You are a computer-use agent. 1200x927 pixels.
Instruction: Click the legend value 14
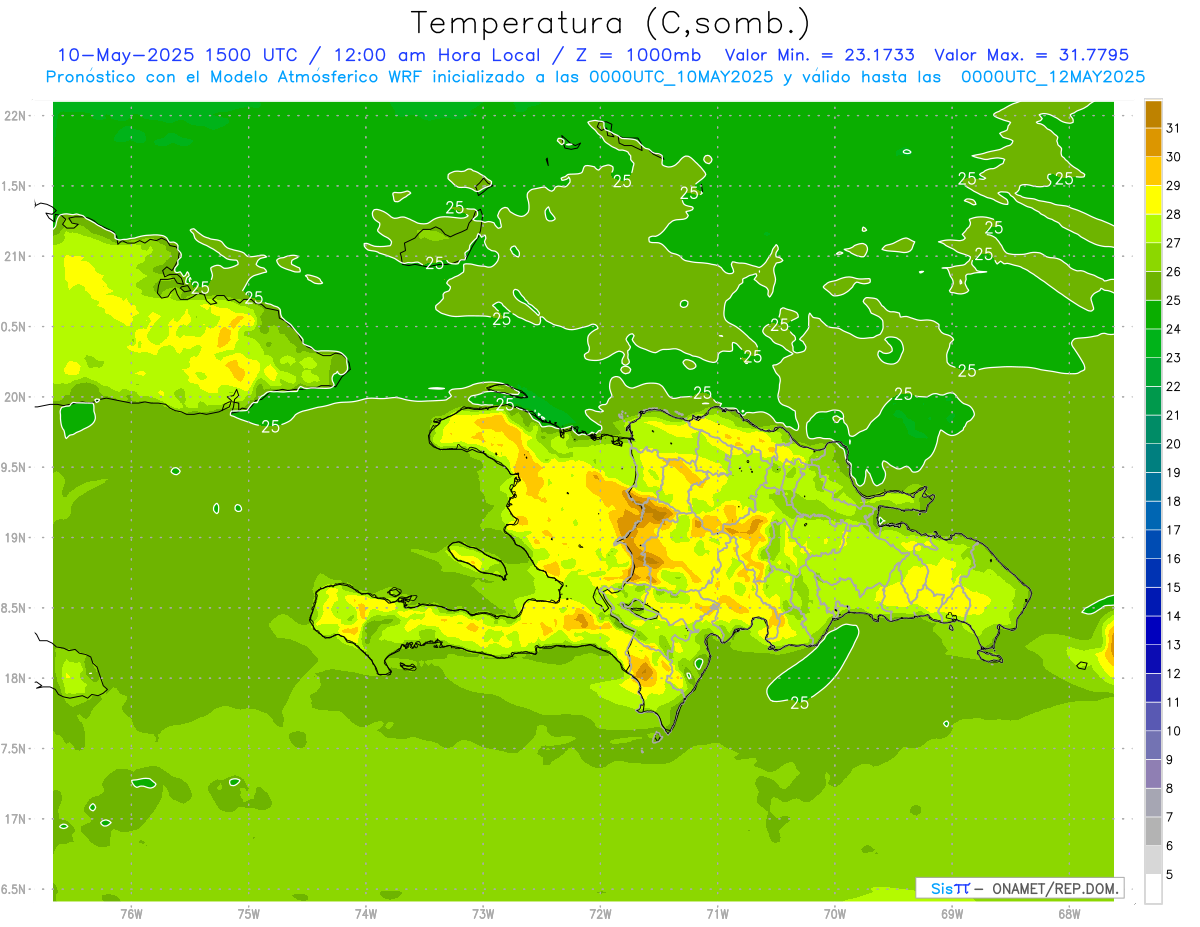pos(1173,616)
